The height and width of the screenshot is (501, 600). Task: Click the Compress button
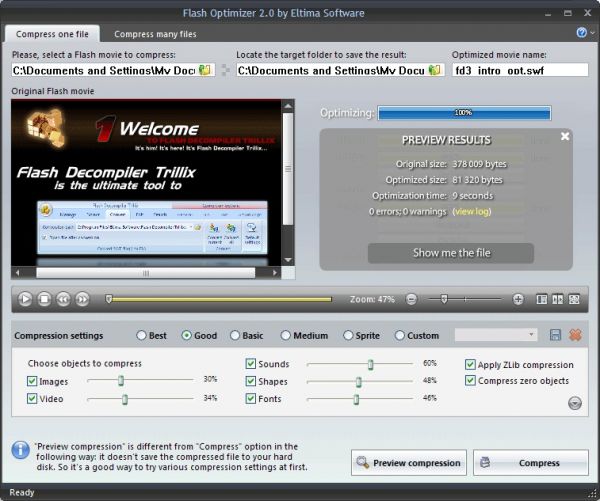[x=531, y=462]
